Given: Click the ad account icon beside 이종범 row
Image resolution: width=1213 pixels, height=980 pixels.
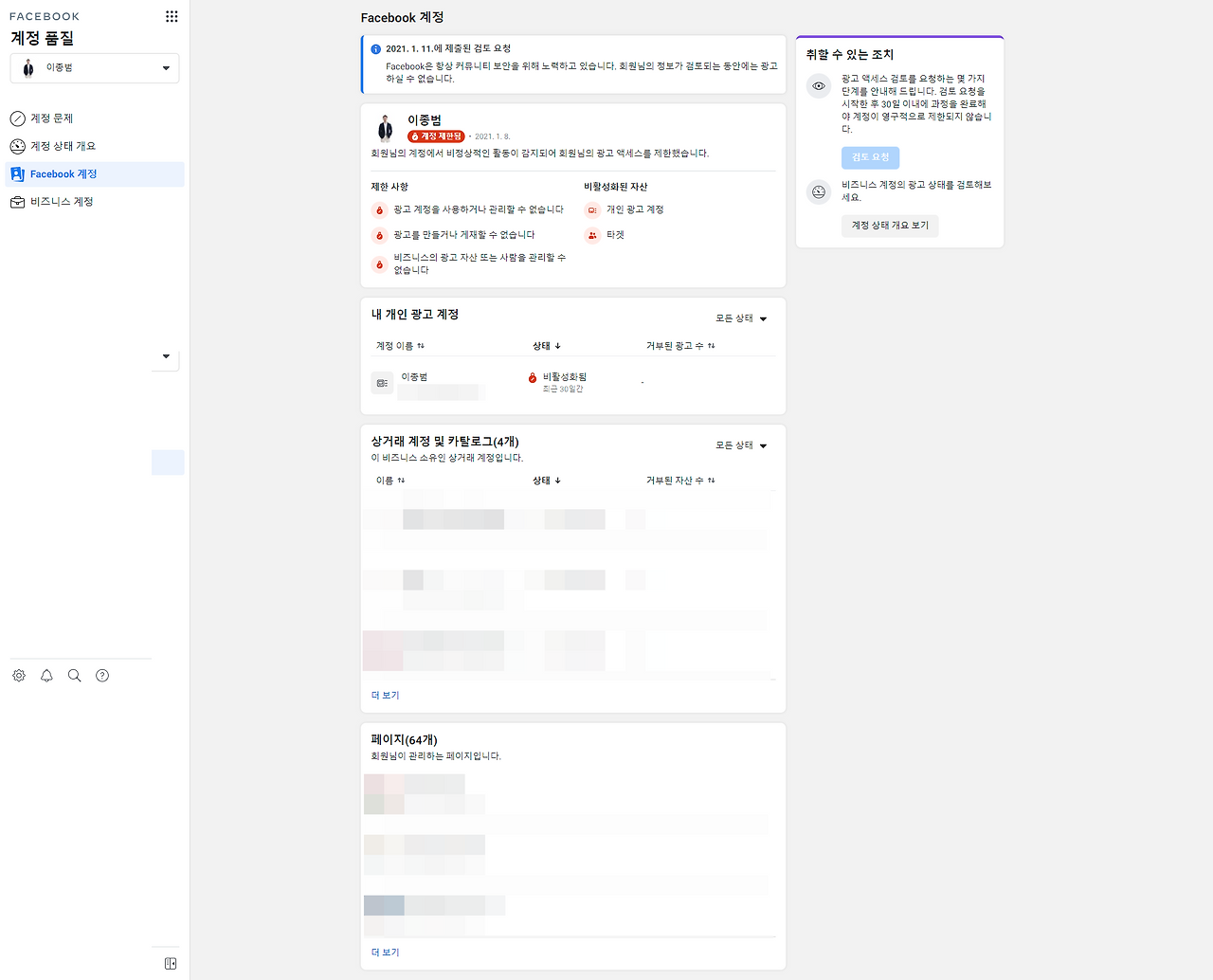Looking at the screenshot, I should point(382,383).
